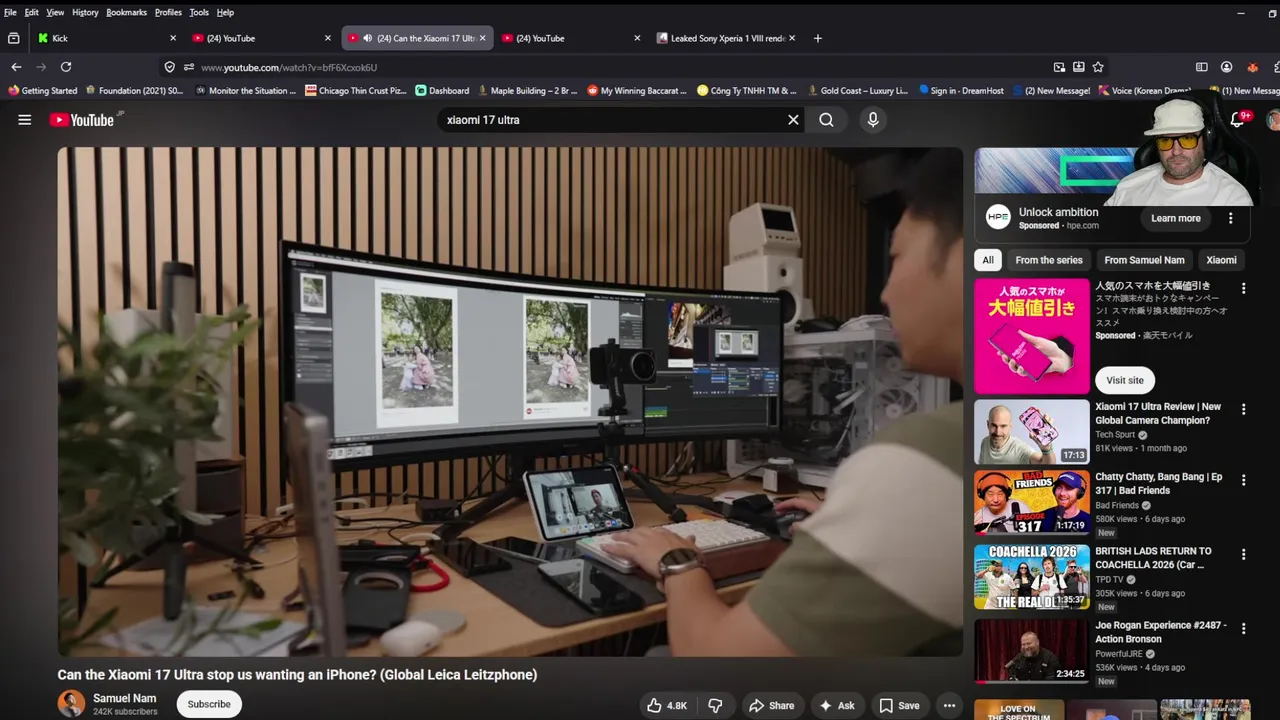The width and height of the screenshot is (1280, 720).
Task: Open more actions menu below the video
Action: pyautogui.click(x=949, y=705)
